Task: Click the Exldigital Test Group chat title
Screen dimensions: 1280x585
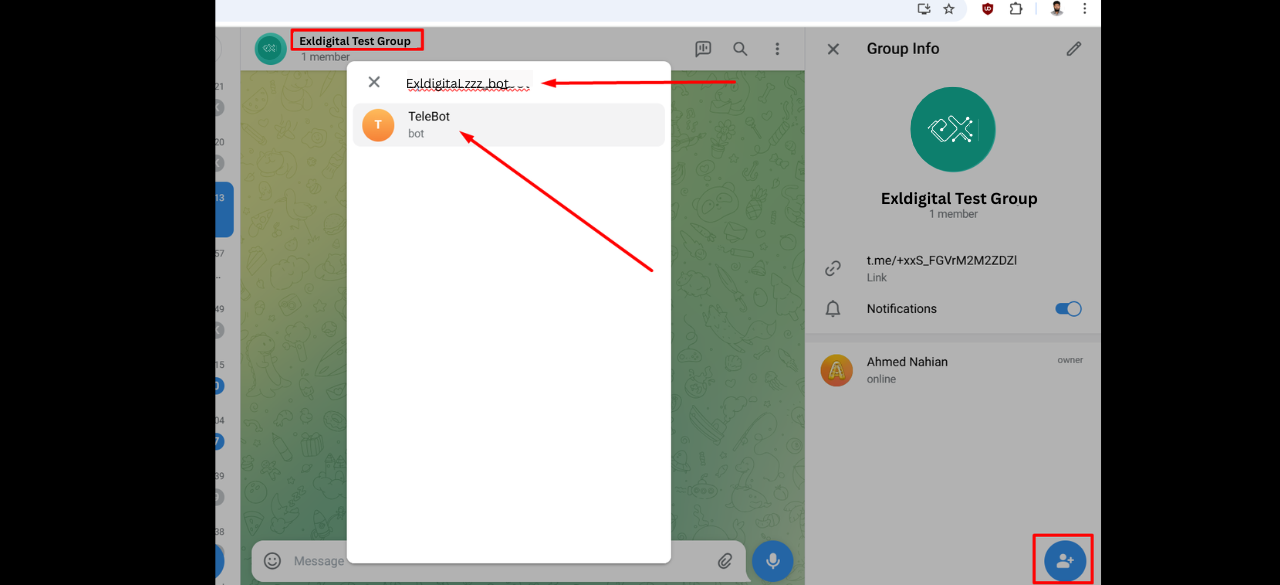Action: click(355, 41)
